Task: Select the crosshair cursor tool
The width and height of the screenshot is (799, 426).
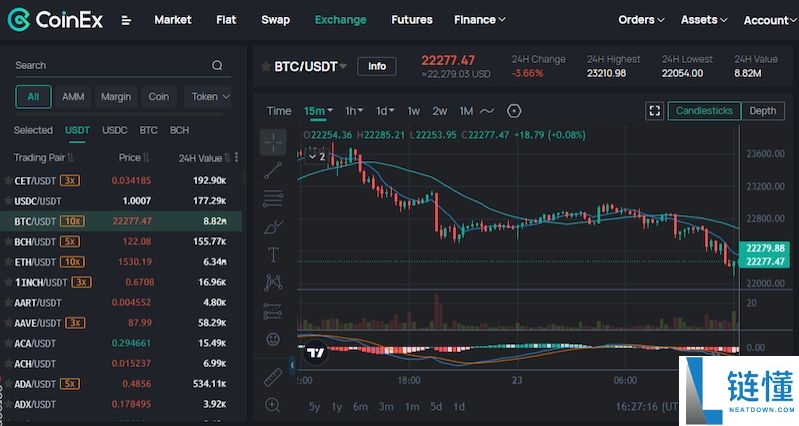Action: coord(273,142)
